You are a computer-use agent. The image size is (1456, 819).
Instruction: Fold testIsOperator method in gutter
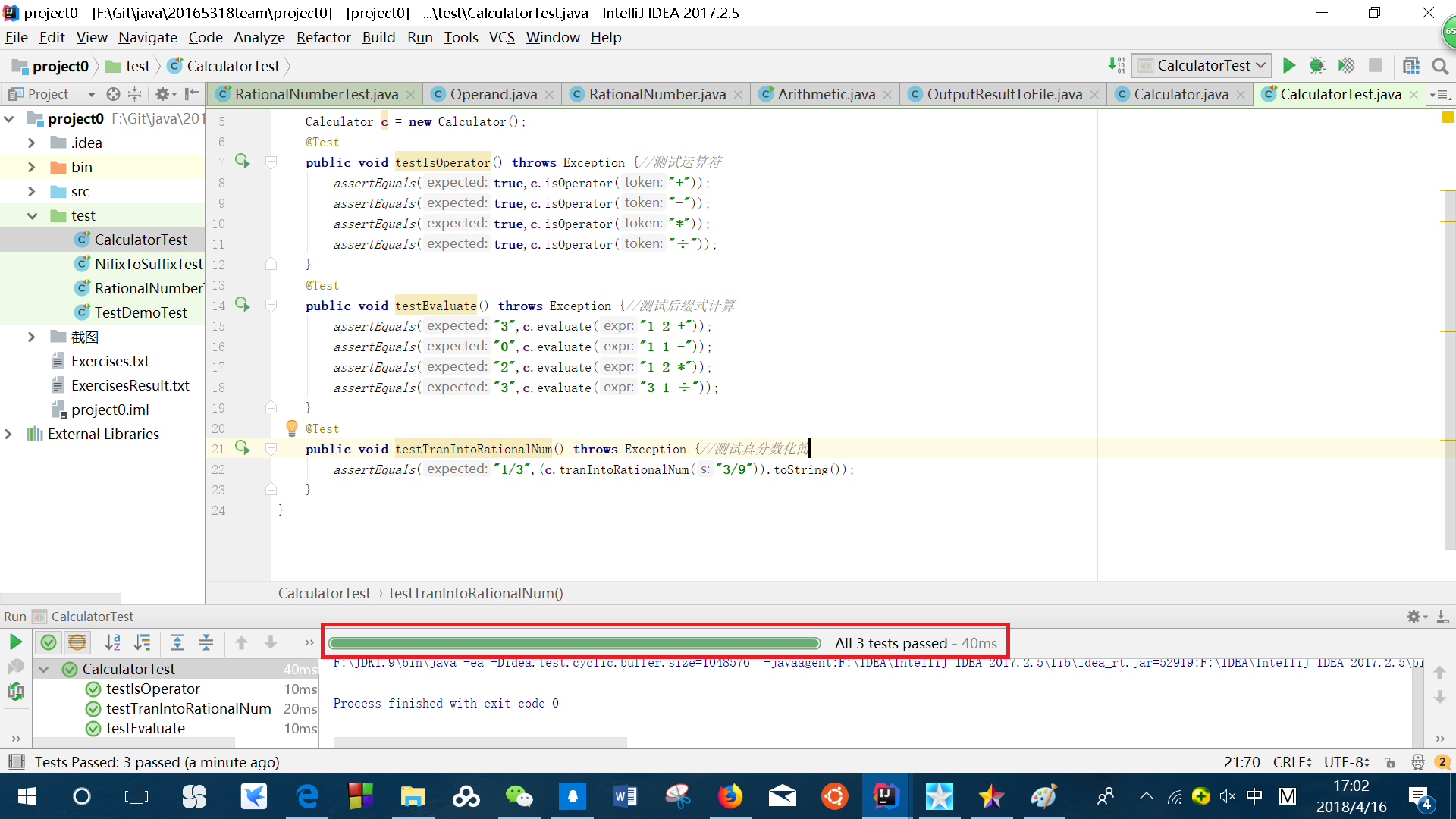click(x=271, y=162)
